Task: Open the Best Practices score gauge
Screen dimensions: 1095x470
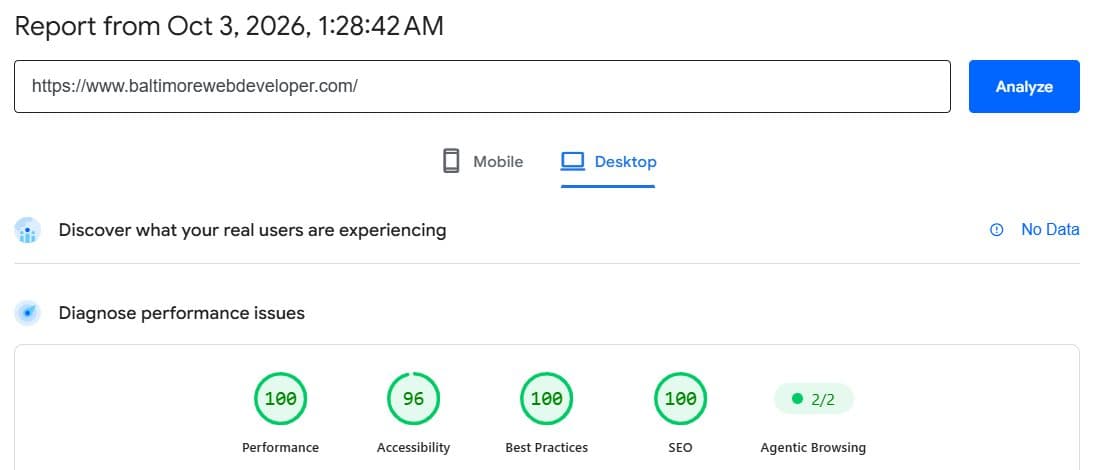Action: (x=546, y=399)
